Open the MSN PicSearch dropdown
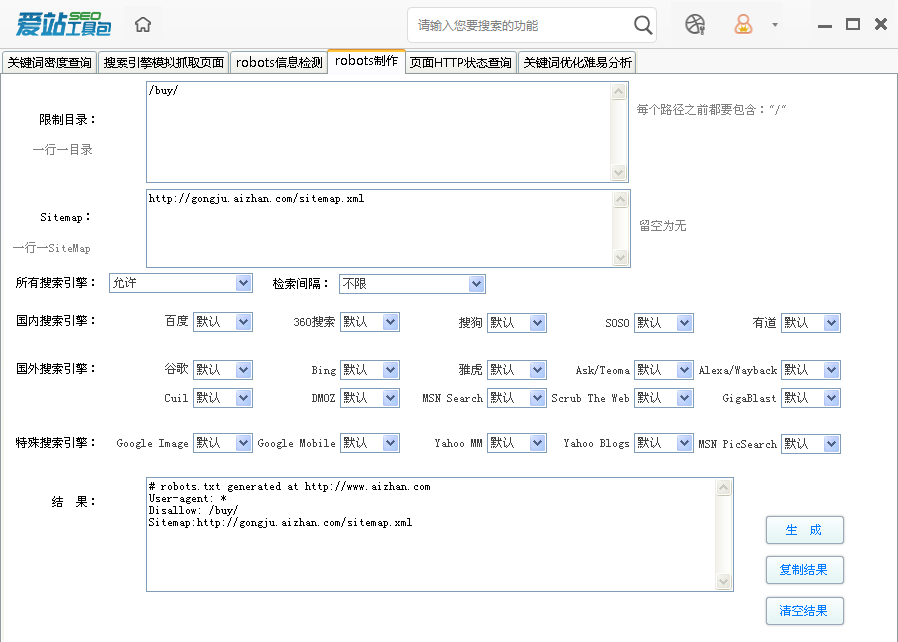 point(811,443)
